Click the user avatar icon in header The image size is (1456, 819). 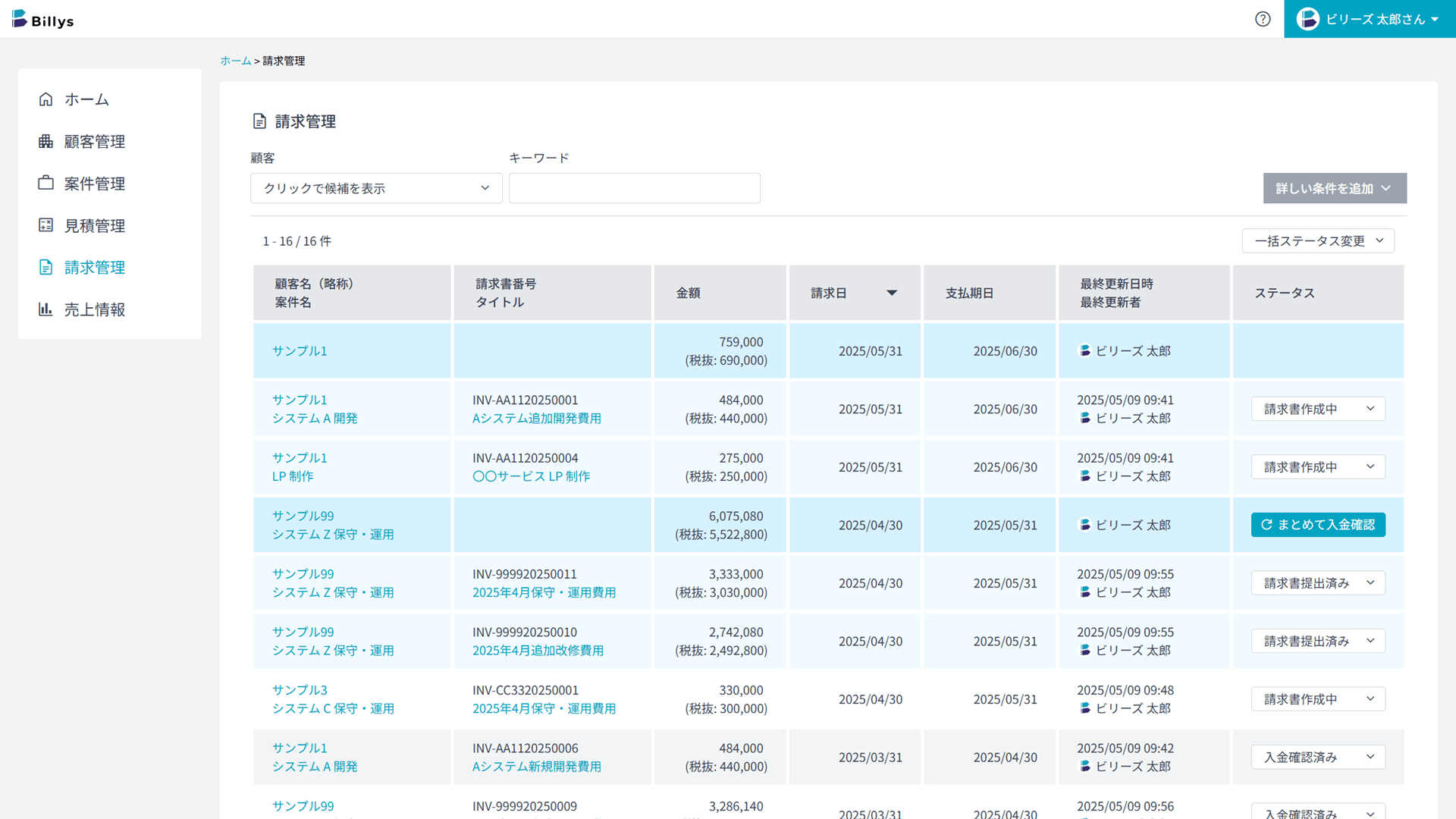tap(1307, 19)
